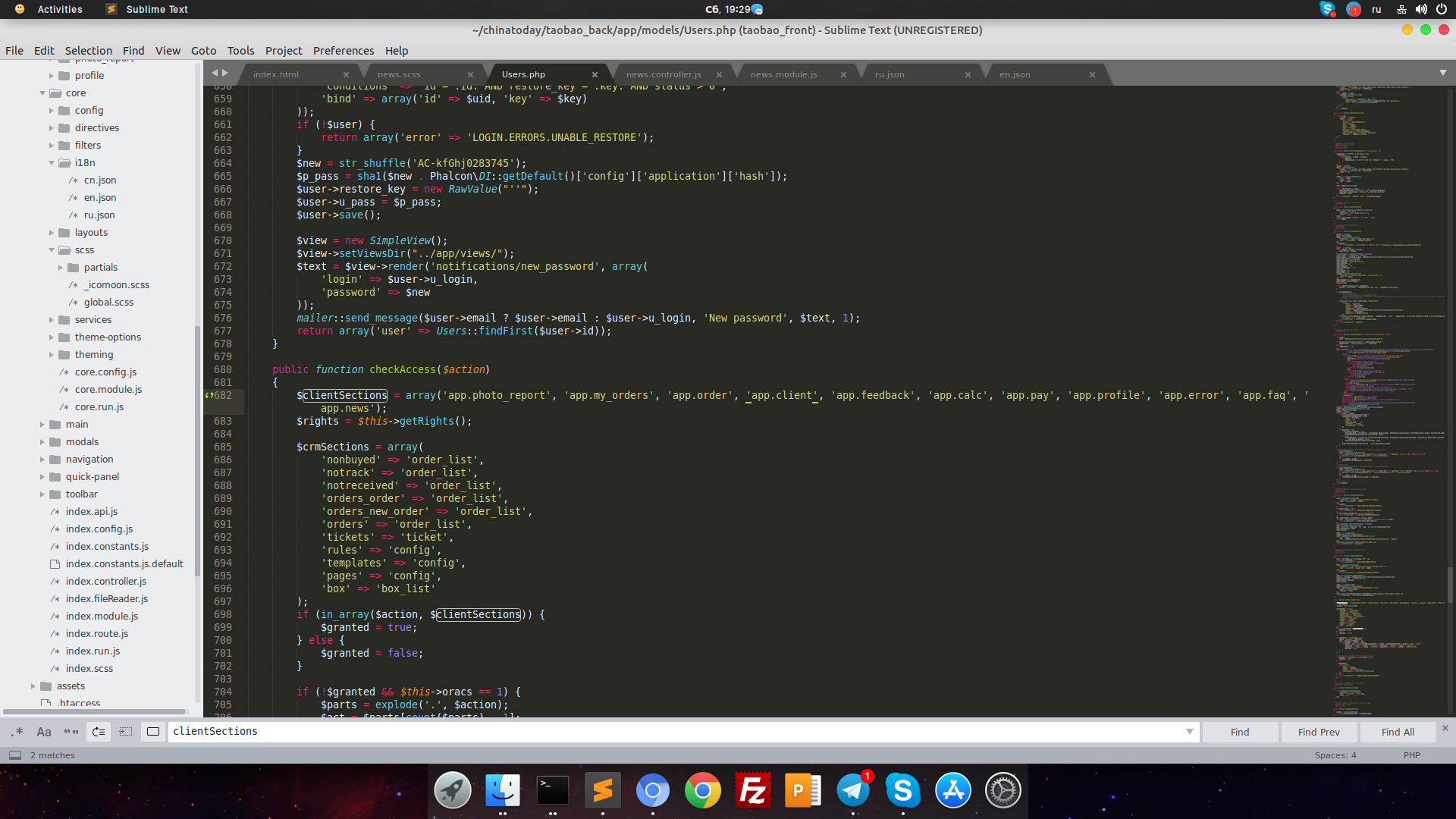
Task: Close the find panel
Action: tap(1445, 728)
